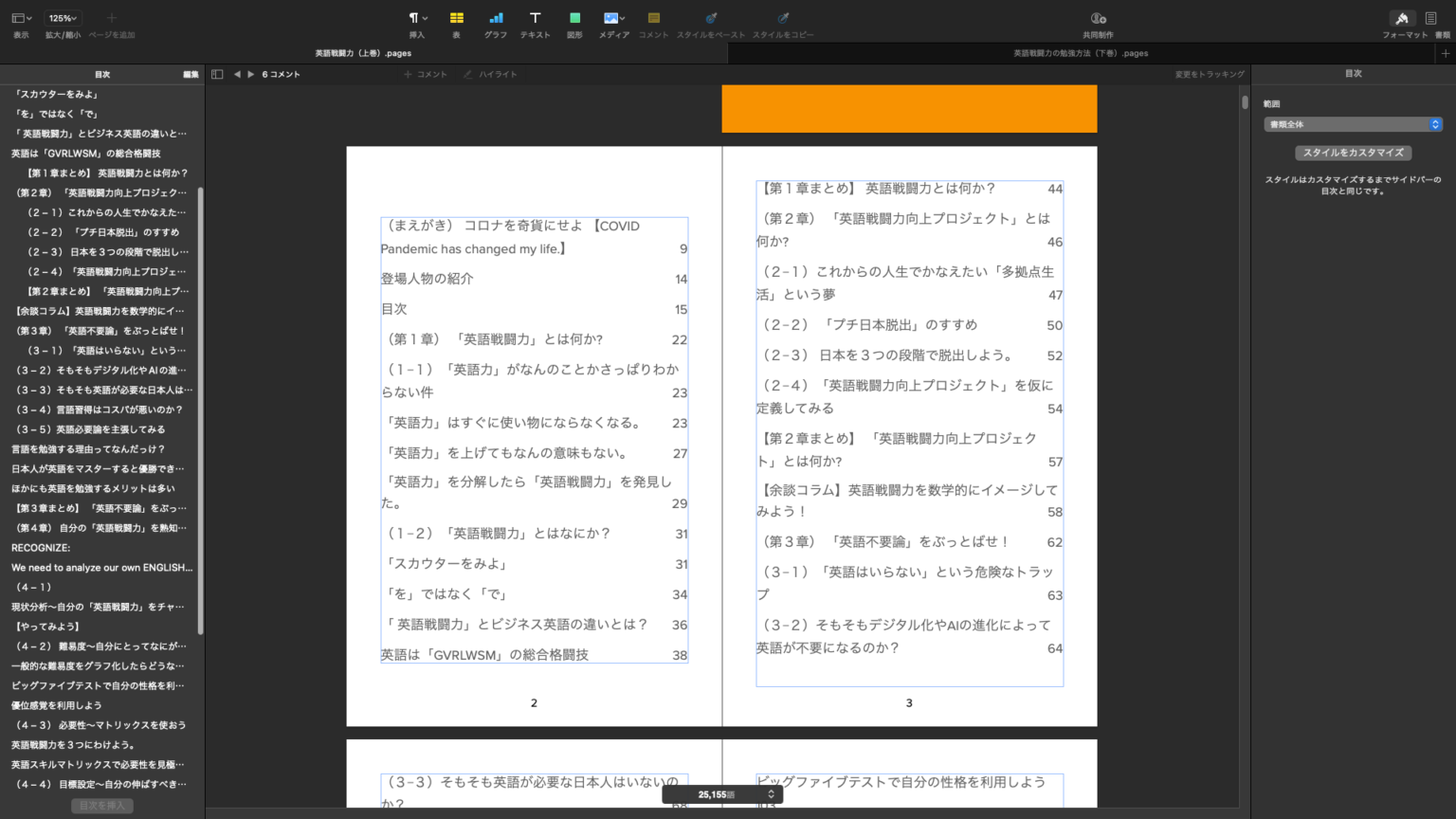Image resolution: width=1456 pixels, height=819 pixels.
Task: Toggle the comments pane icon
Action: tap(217, 74)
